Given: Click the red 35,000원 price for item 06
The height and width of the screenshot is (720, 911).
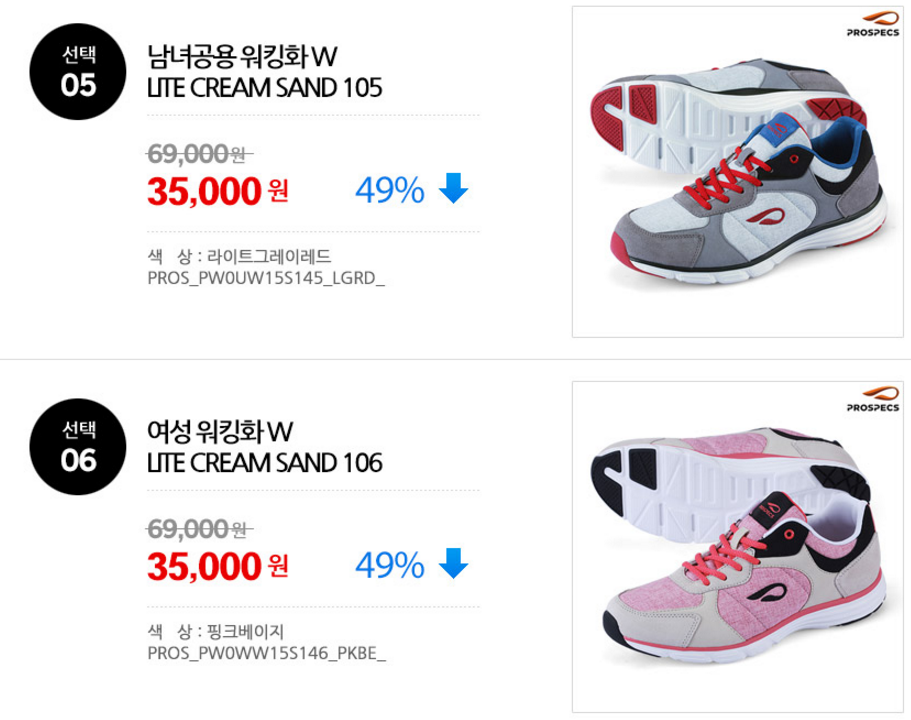Looking at the screenshot, I should (x=218, y=567).
